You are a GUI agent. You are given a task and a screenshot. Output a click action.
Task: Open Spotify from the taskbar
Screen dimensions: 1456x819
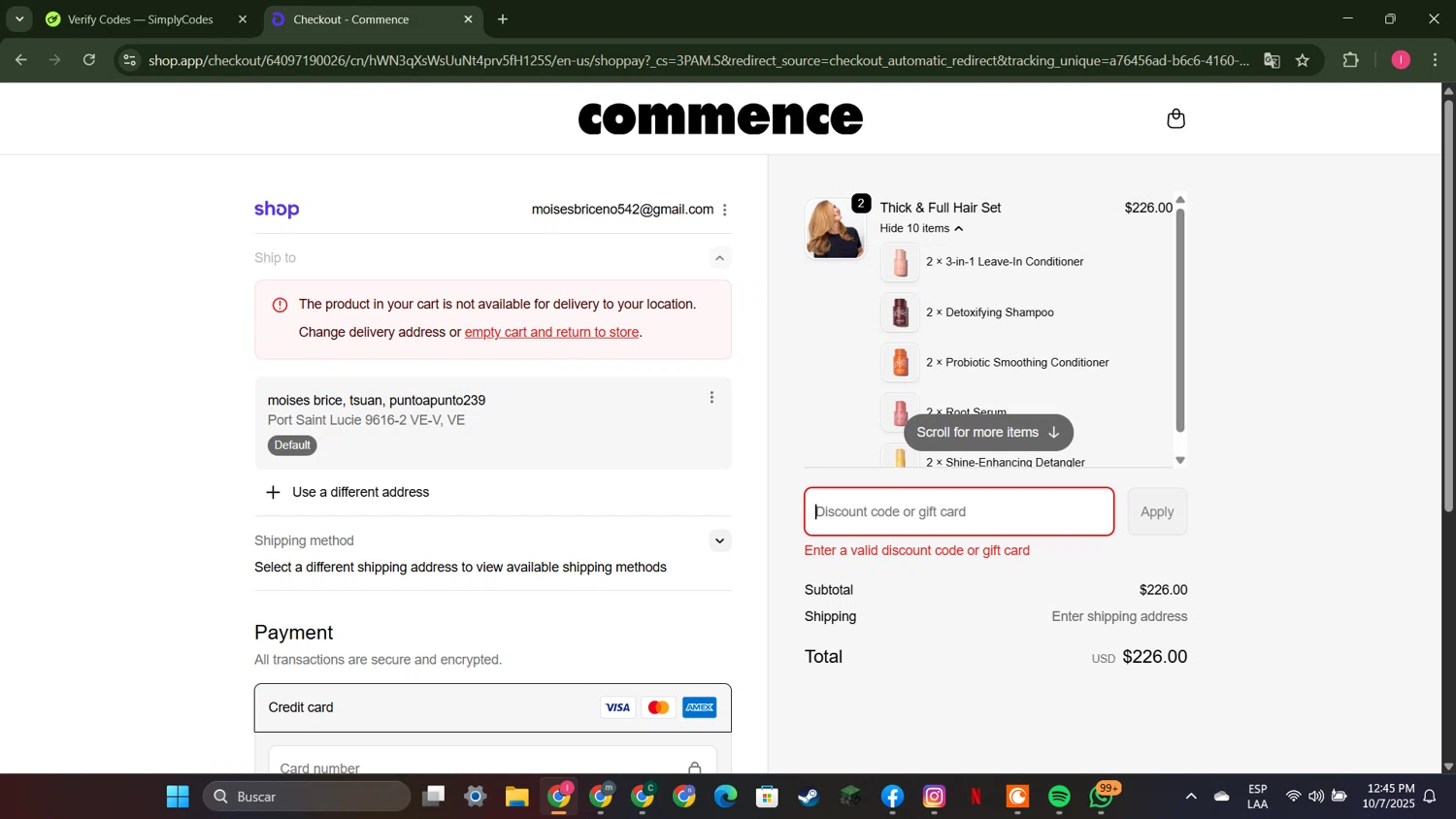(1059, 797)
